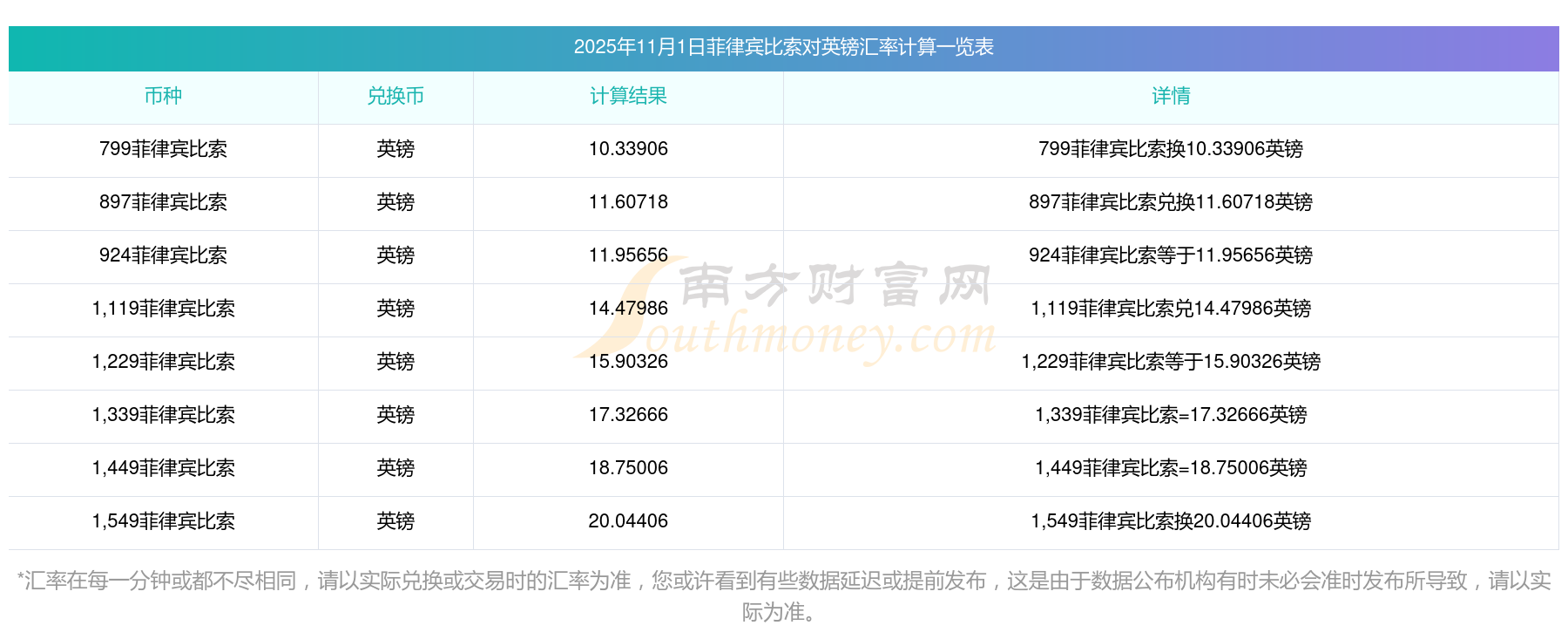The height and width of the screenshot is (639, 1568).
Task: Click the 11.60718 result cell
Action: (628, 202)
